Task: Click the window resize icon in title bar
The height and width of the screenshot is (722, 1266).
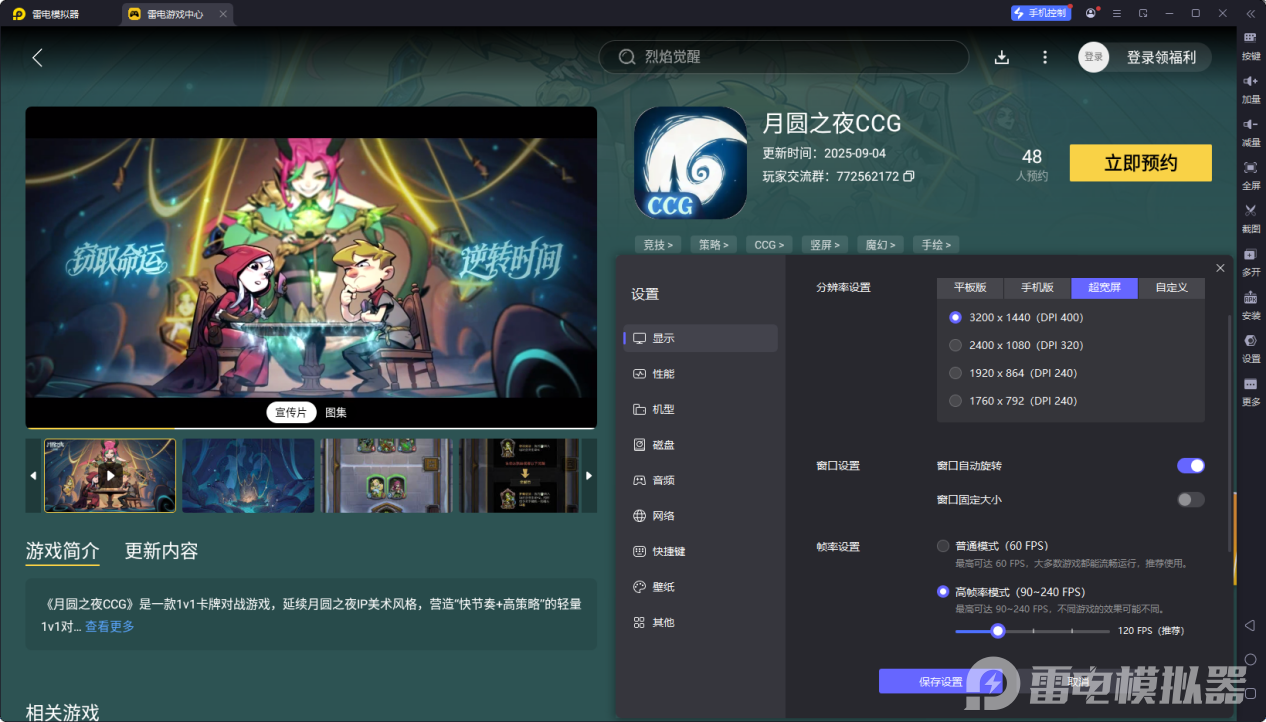Action: click(1143, 13)
